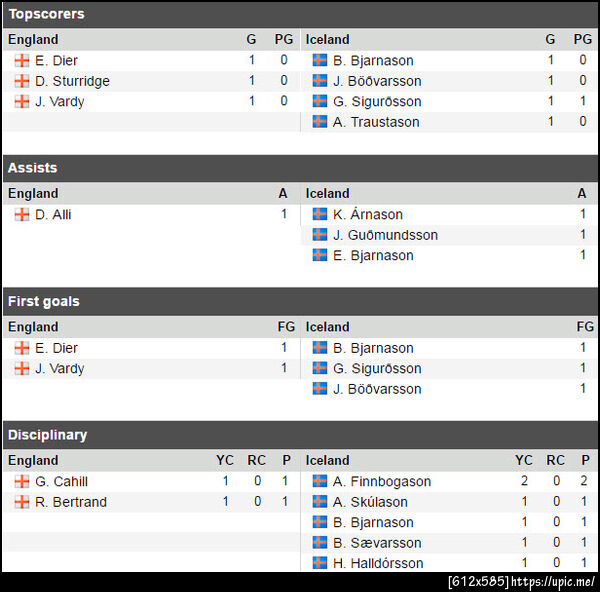Click Iceland flag next to A. Traustason

[320, 122]
